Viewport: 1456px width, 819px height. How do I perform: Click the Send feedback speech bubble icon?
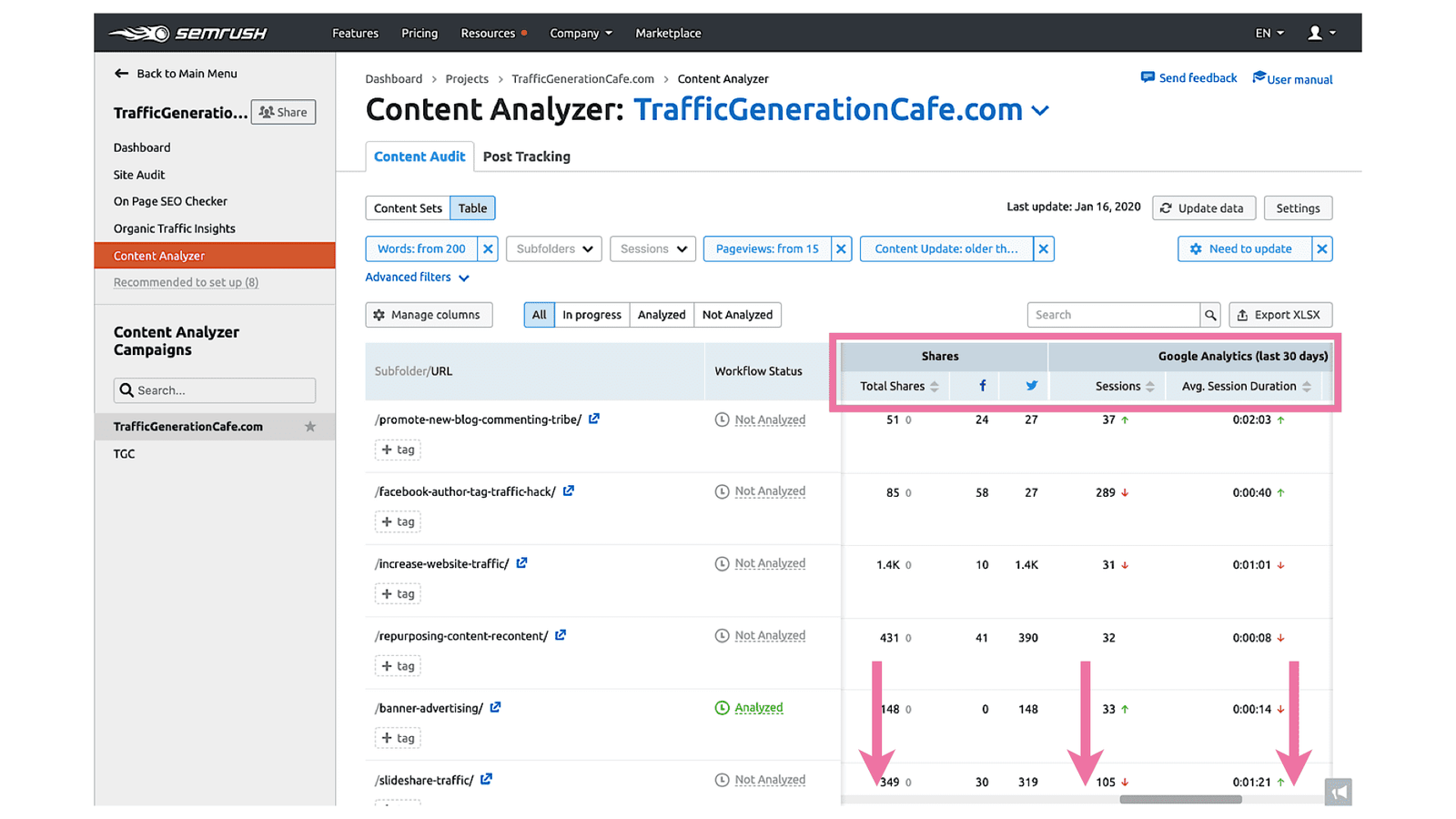pyautogui.click(x=1148, y=77)
